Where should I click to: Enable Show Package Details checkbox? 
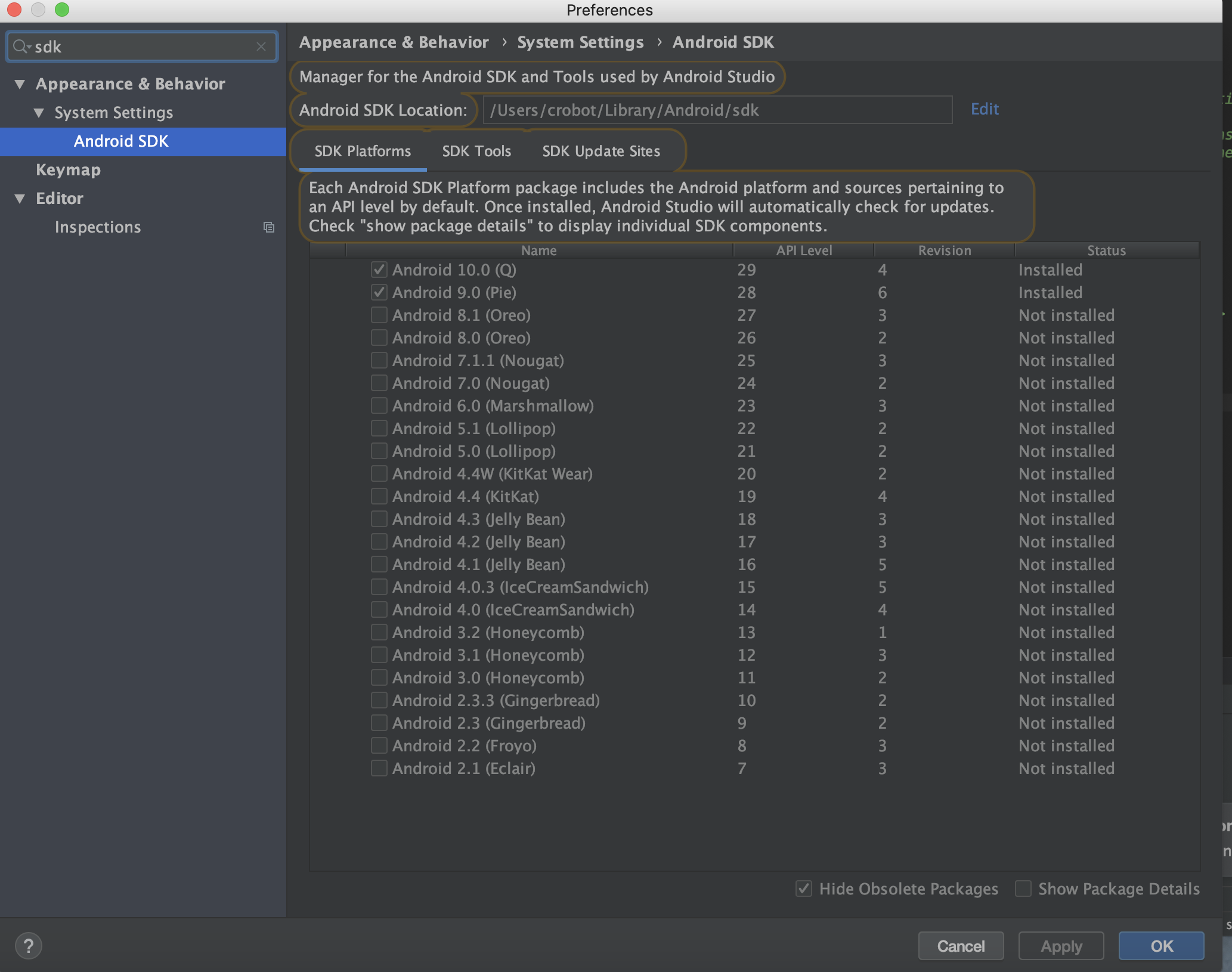tap(1023, 889)
